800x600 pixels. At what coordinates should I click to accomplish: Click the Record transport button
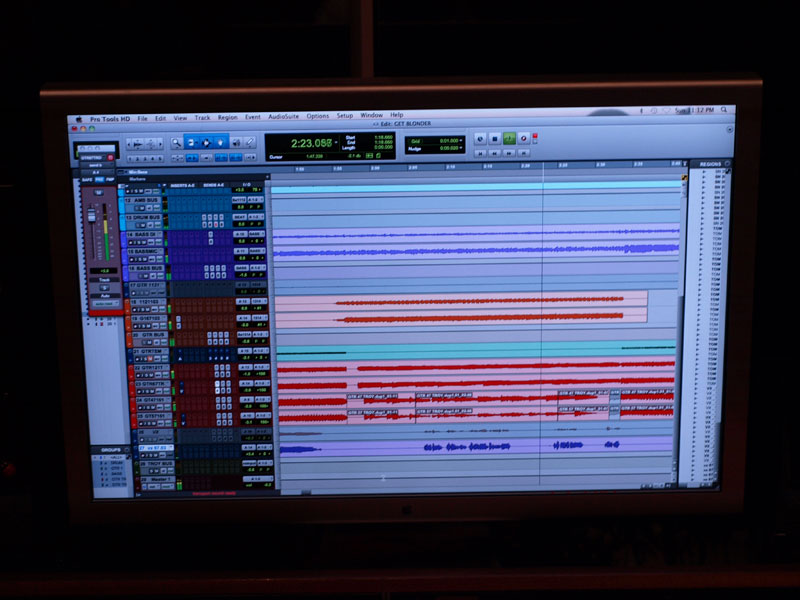point(523,138)
